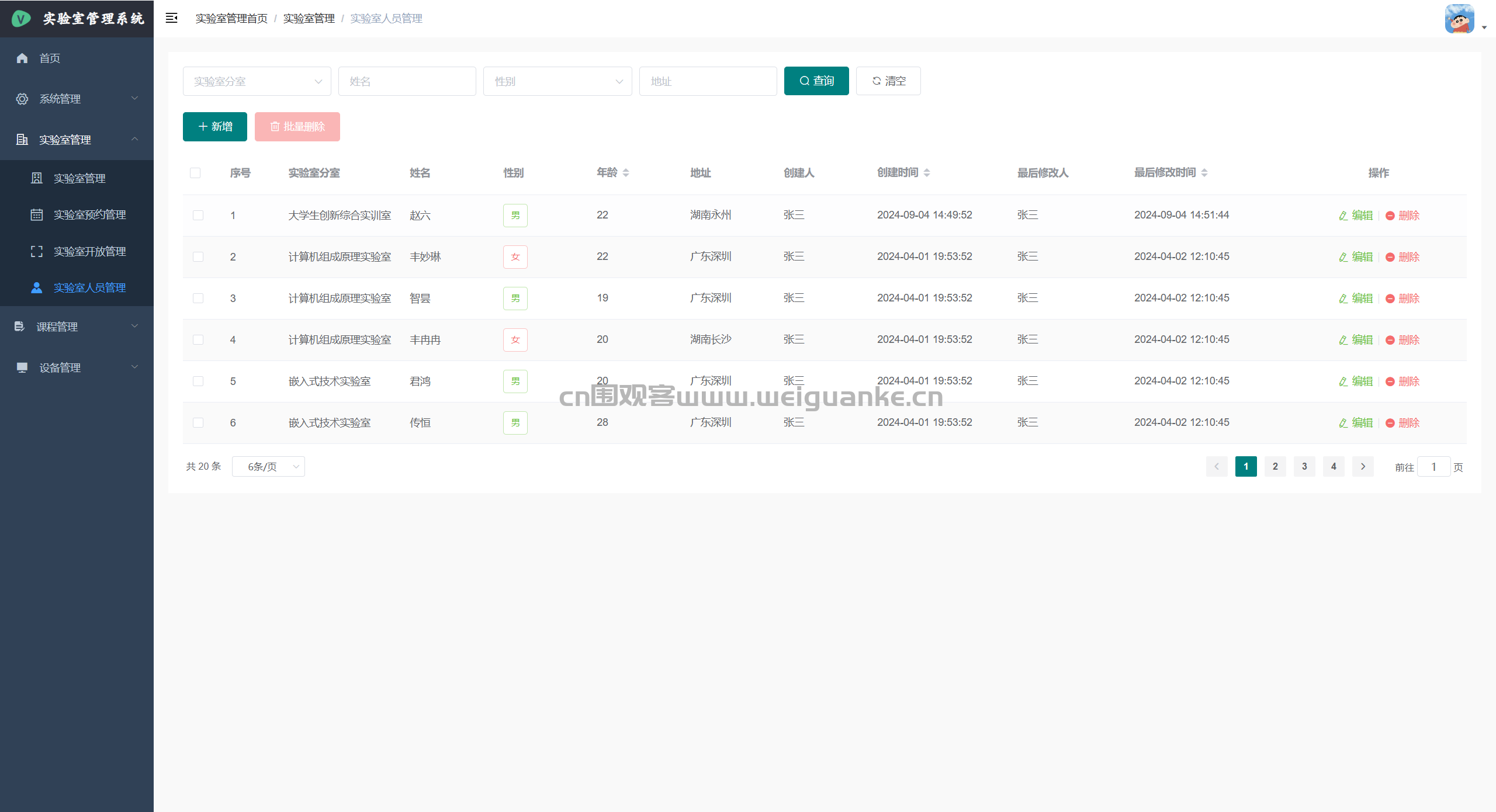Click the 年龄 column sort arrows
Image resolution: width=1496 pixels, height=812 pixels.
(x=626, y=173)
